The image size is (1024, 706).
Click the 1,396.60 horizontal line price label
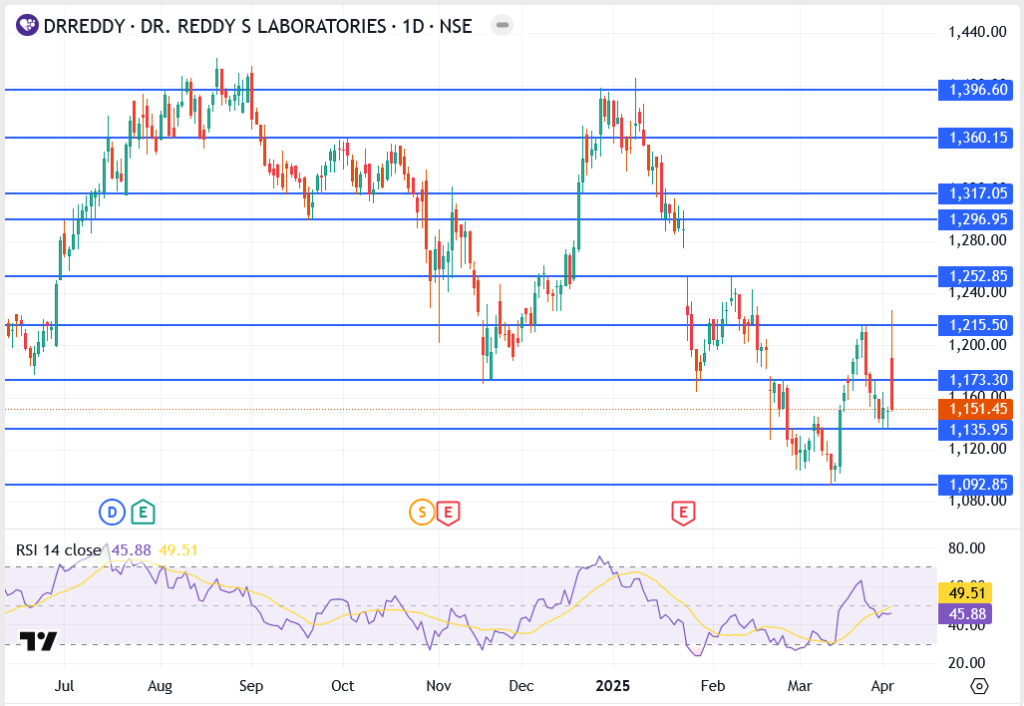tap(976, 90)
